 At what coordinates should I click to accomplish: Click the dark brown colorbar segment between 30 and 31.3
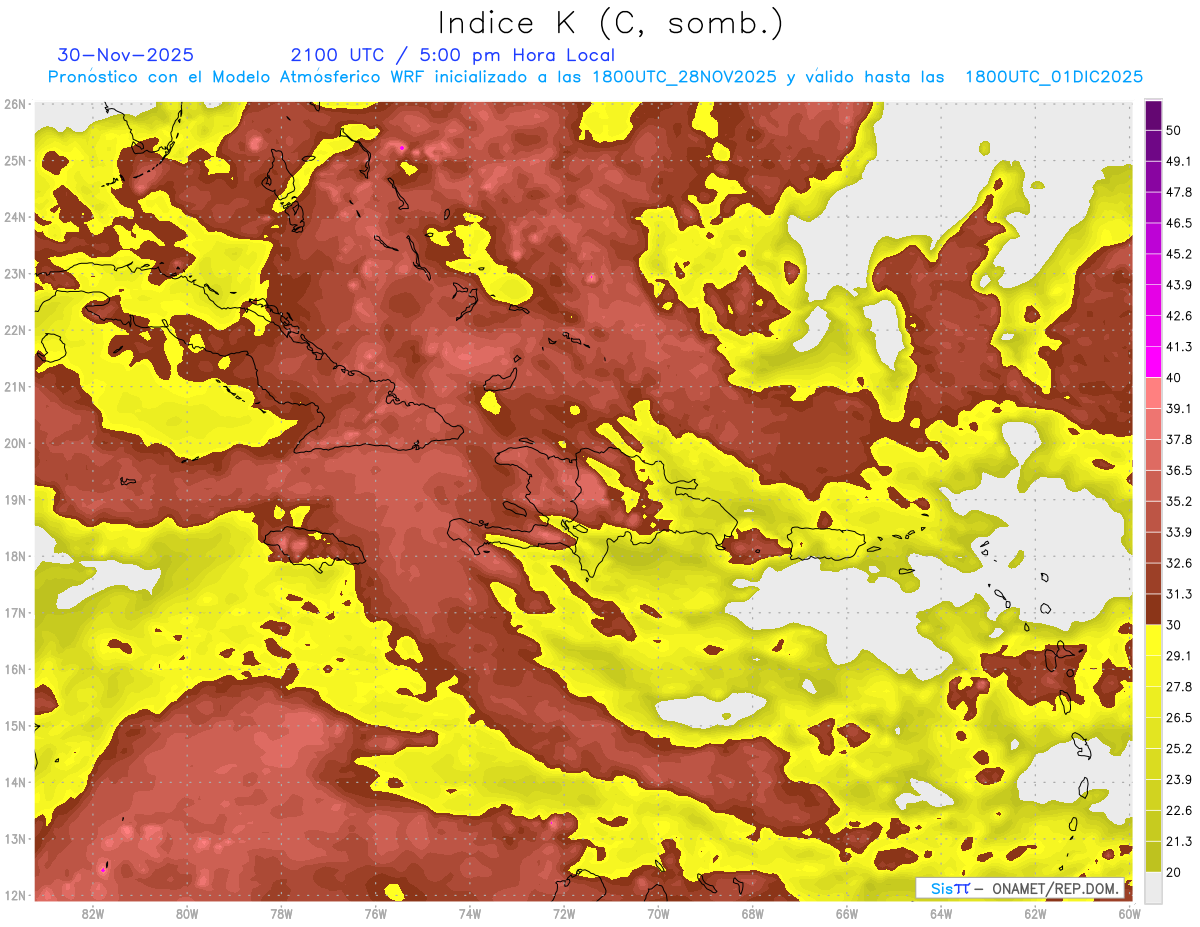(1153, 609)
